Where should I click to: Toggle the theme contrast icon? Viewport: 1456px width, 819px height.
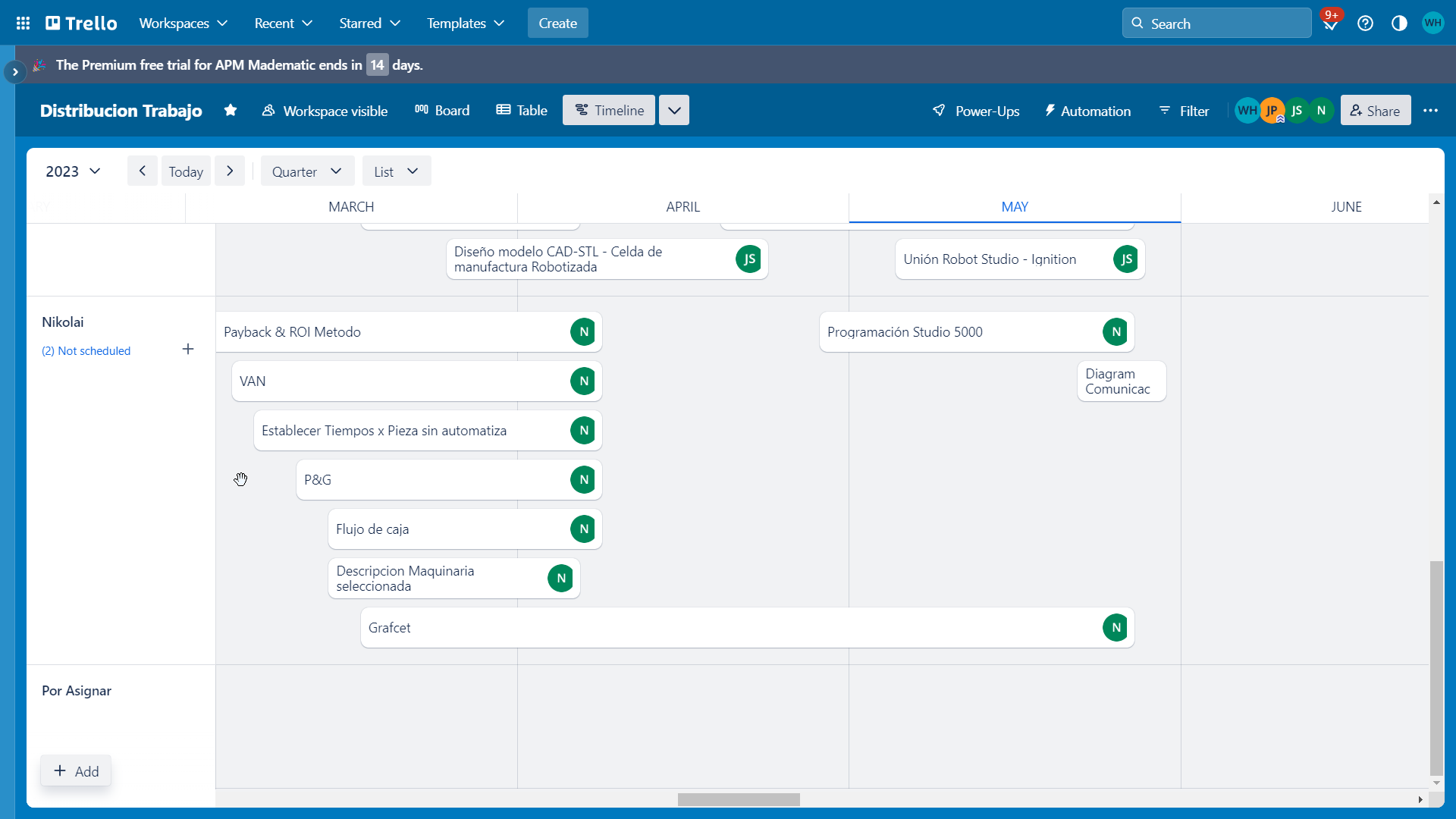pos(1399,24)
